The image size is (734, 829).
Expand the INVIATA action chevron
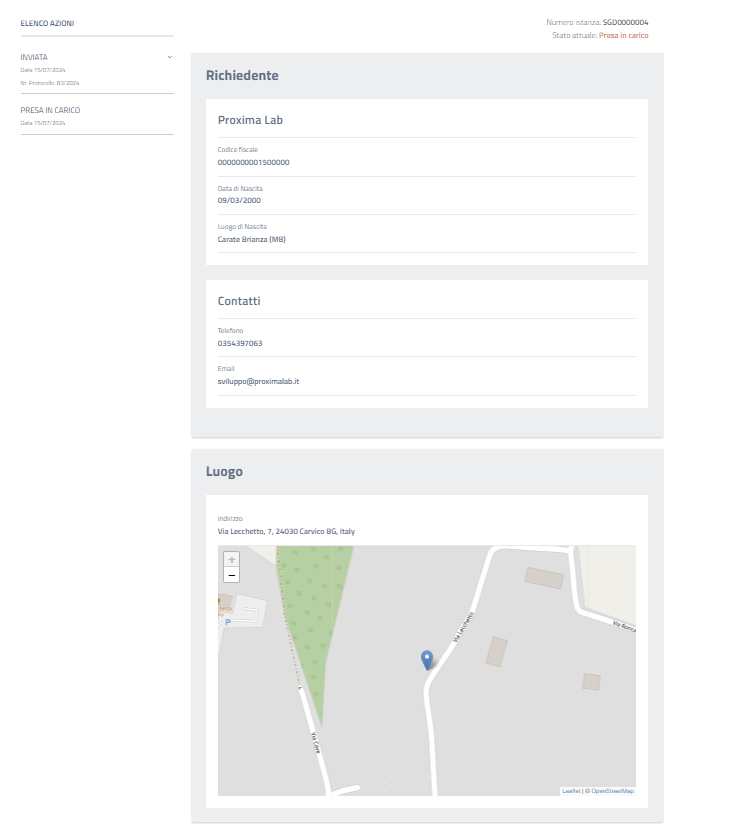coord(170,57)
